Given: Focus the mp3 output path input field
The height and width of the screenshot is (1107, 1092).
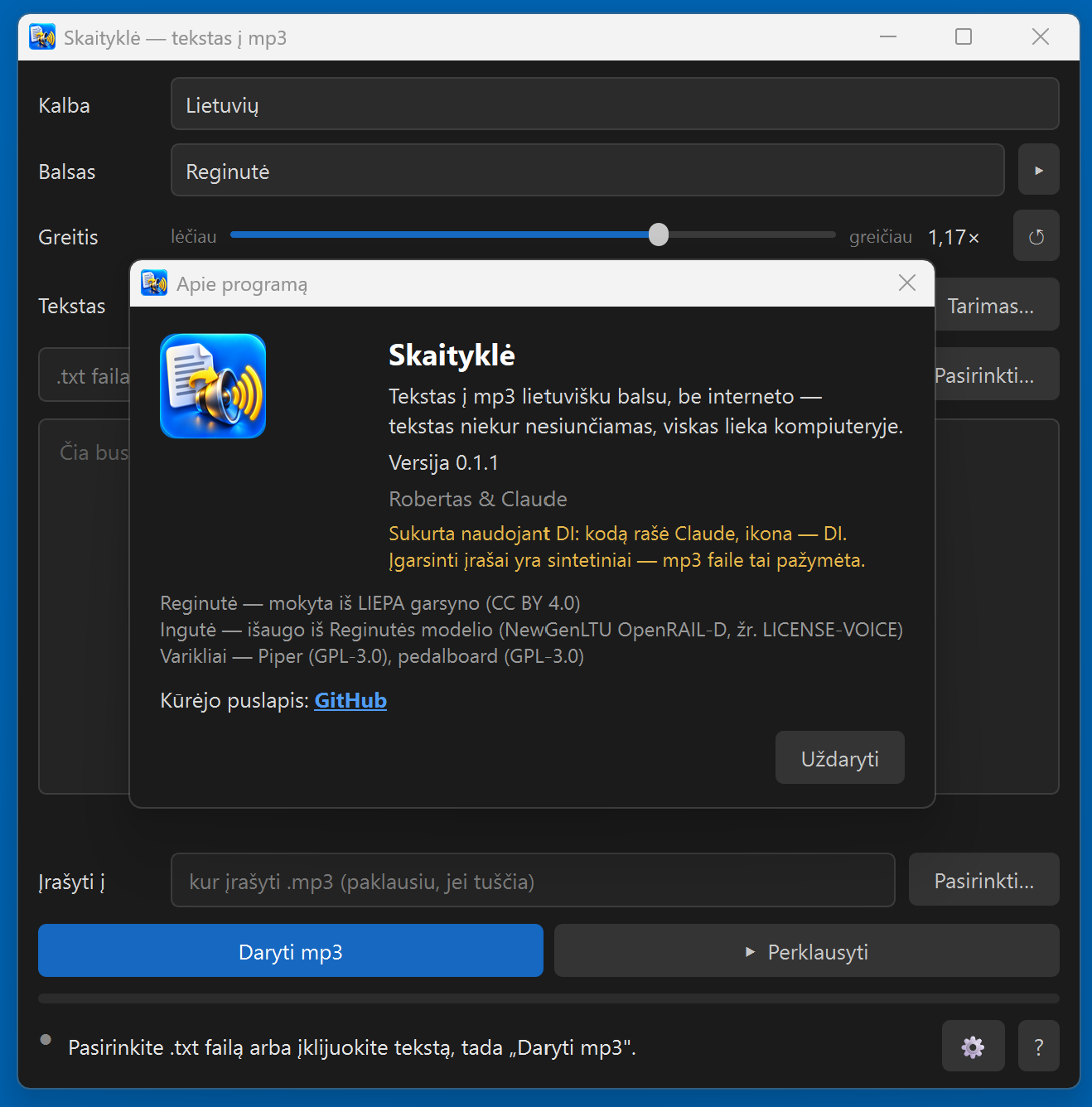Looking at the screenshot, I should click(533, 881).
